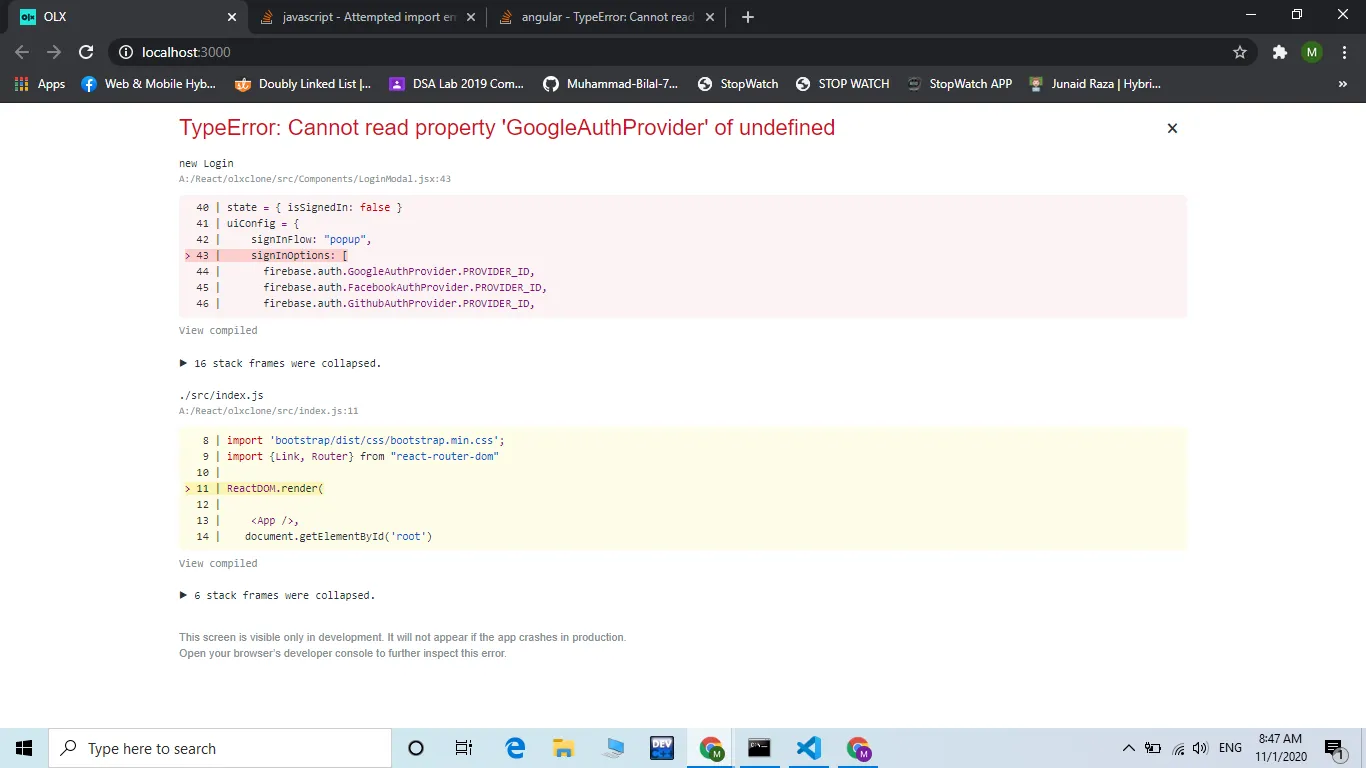The width and height of the screenshot is (1366, 768).
Task: Open a new browser tab
Action: click(748, 17)
